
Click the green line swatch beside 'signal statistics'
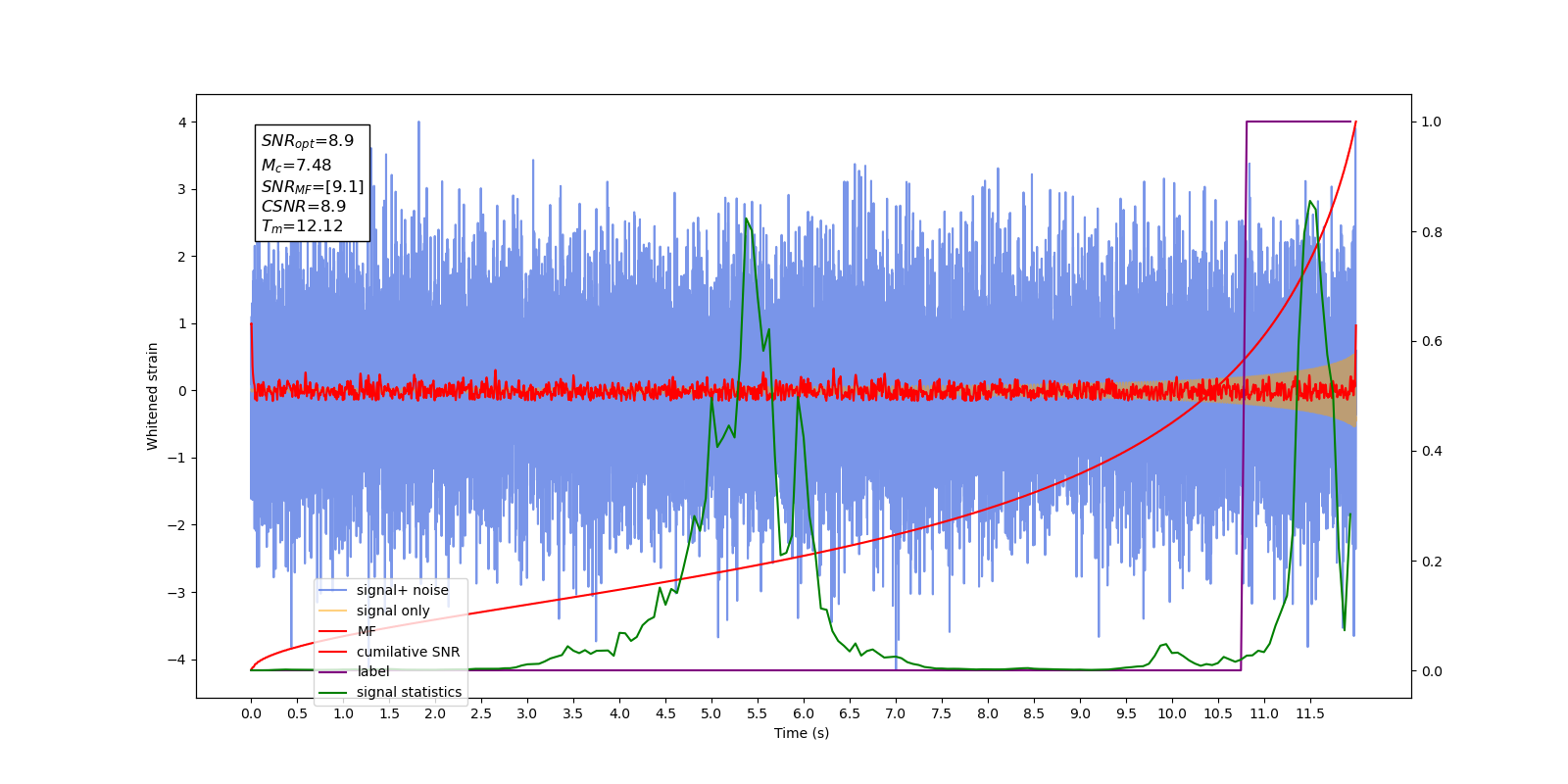coord(333,692)
